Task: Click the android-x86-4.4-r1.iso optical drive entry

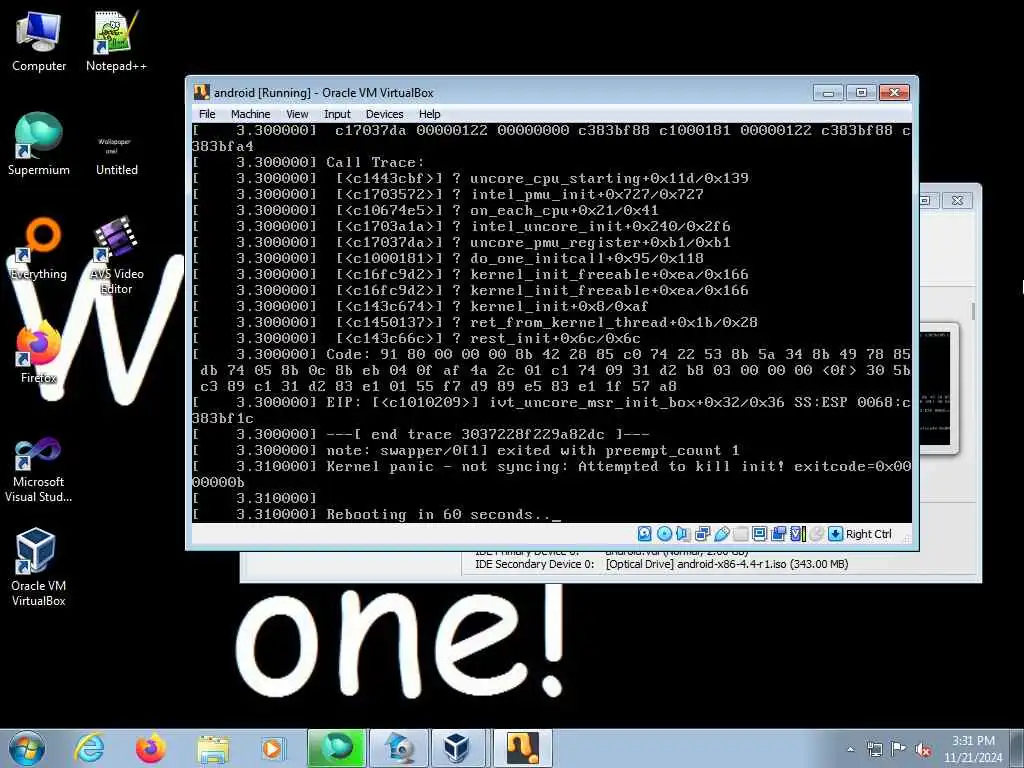Action: [727, 564]
